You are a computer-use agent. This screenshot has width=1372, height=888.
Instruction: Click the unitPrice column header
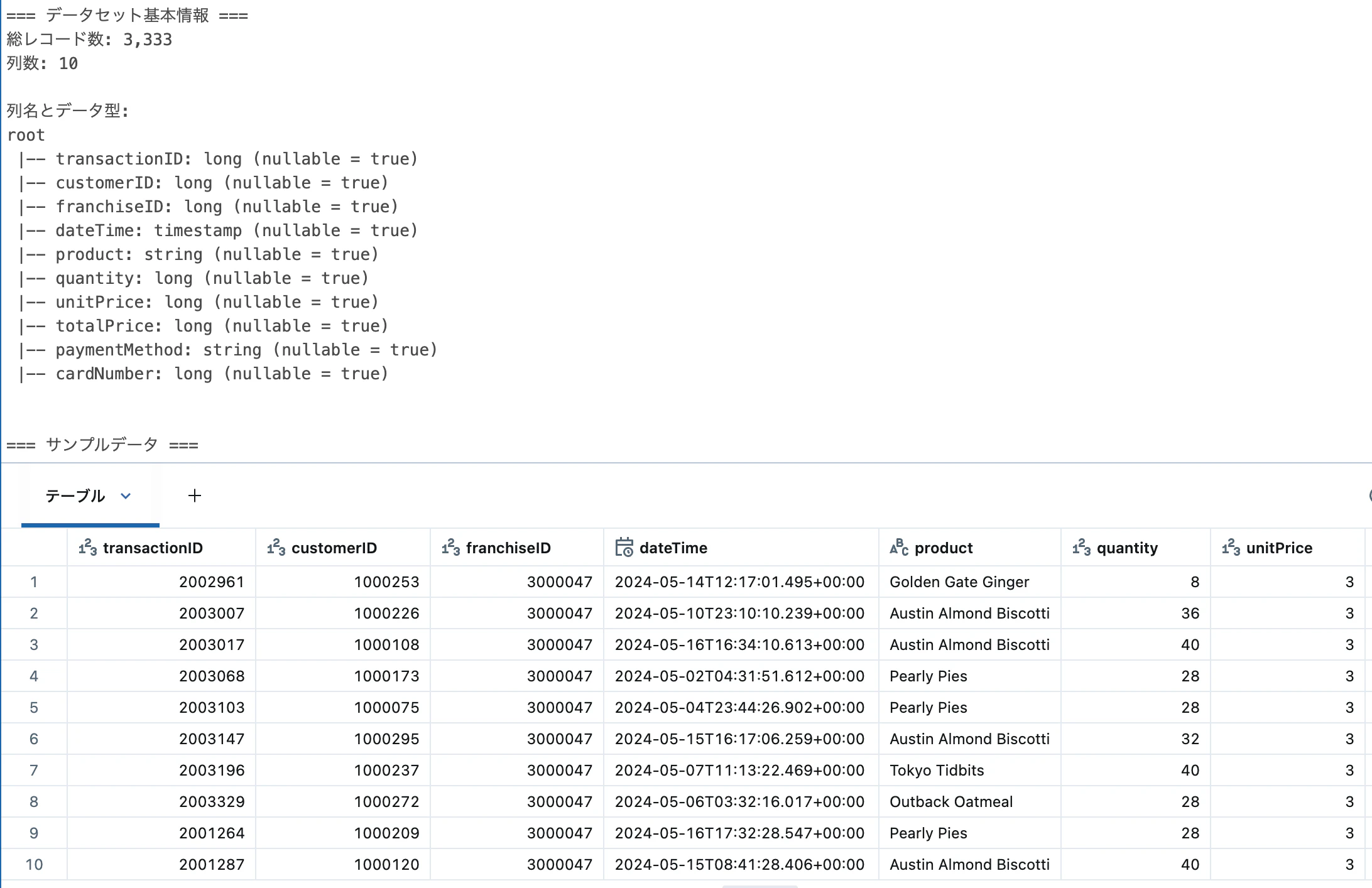(1287, 548)
